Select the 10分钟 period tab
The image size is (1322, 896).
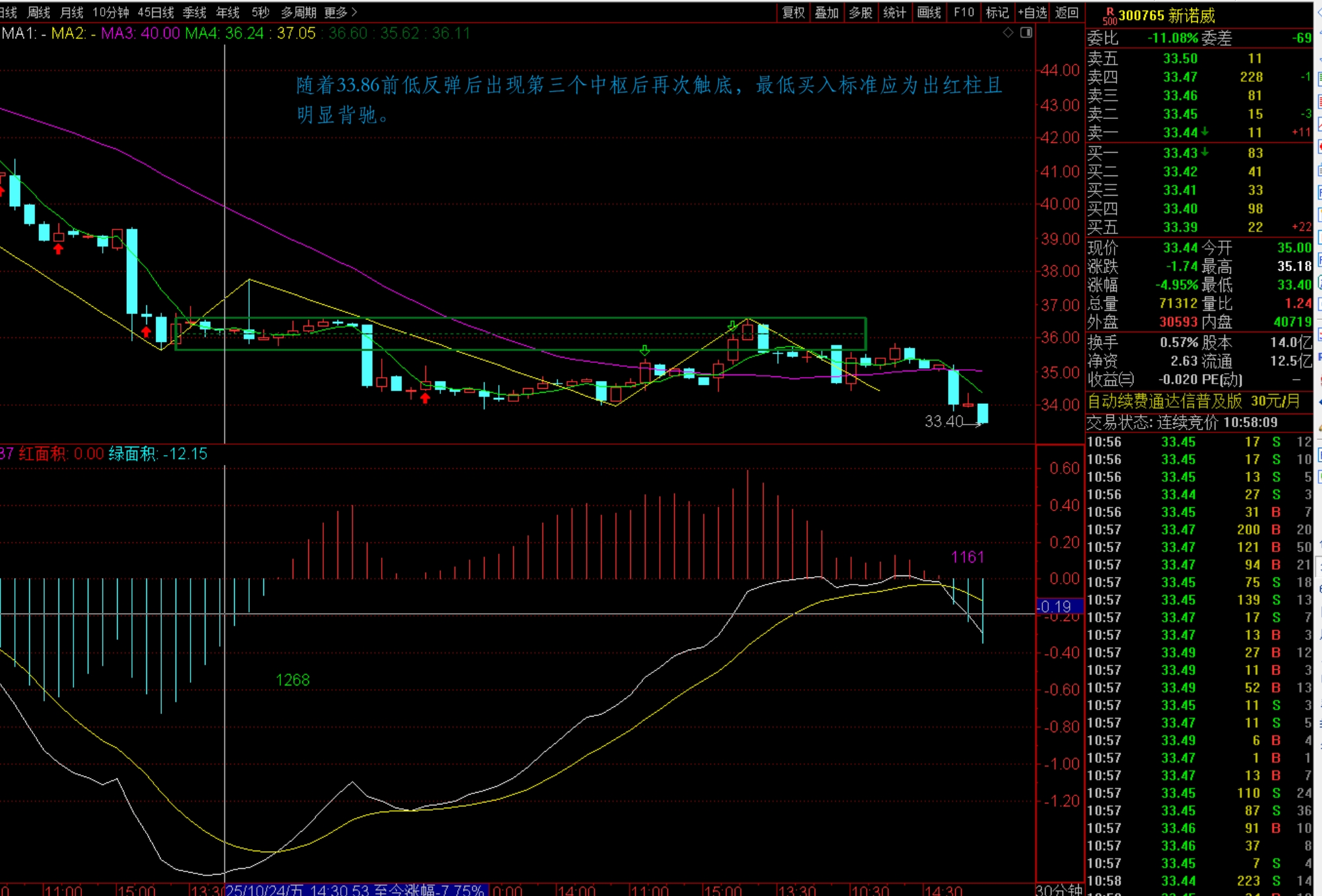[x=111, y=12]
